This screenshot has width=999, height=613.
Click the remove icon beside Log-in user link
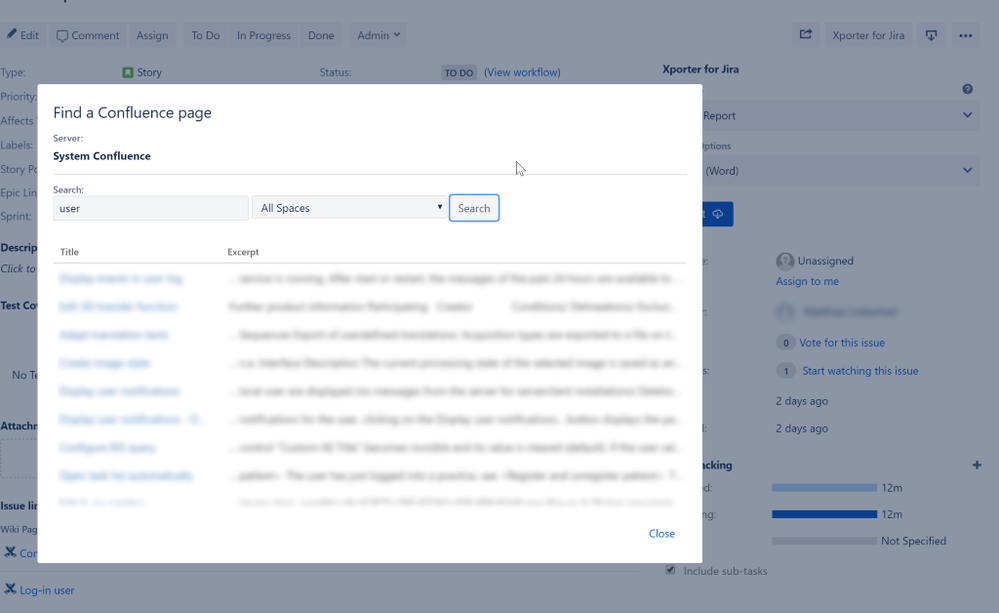(x=9, y=589)
